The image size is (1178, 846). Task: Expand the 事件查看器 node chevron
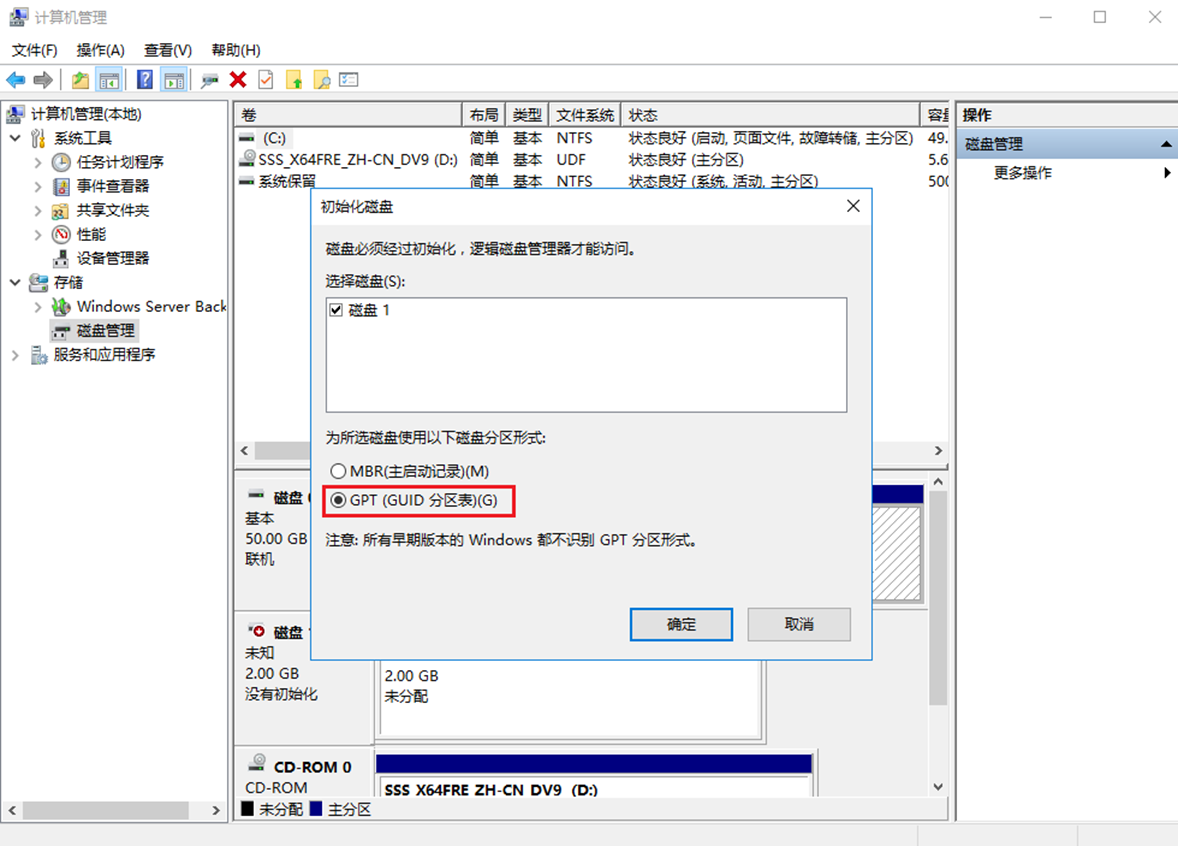[38, 186]
